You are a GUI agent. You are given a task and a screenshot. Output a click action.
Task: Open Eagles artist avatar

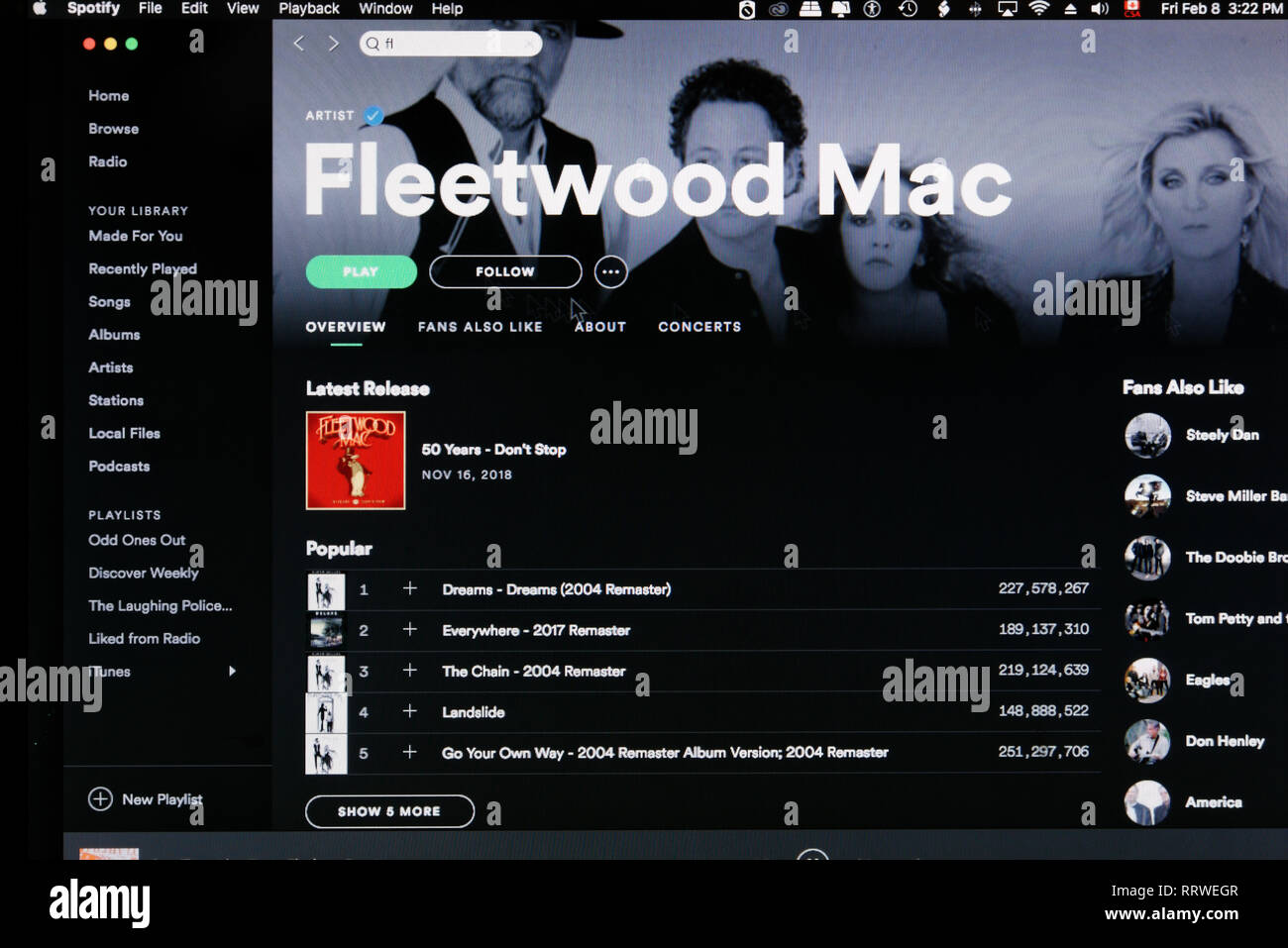[x=1148, y=681]
